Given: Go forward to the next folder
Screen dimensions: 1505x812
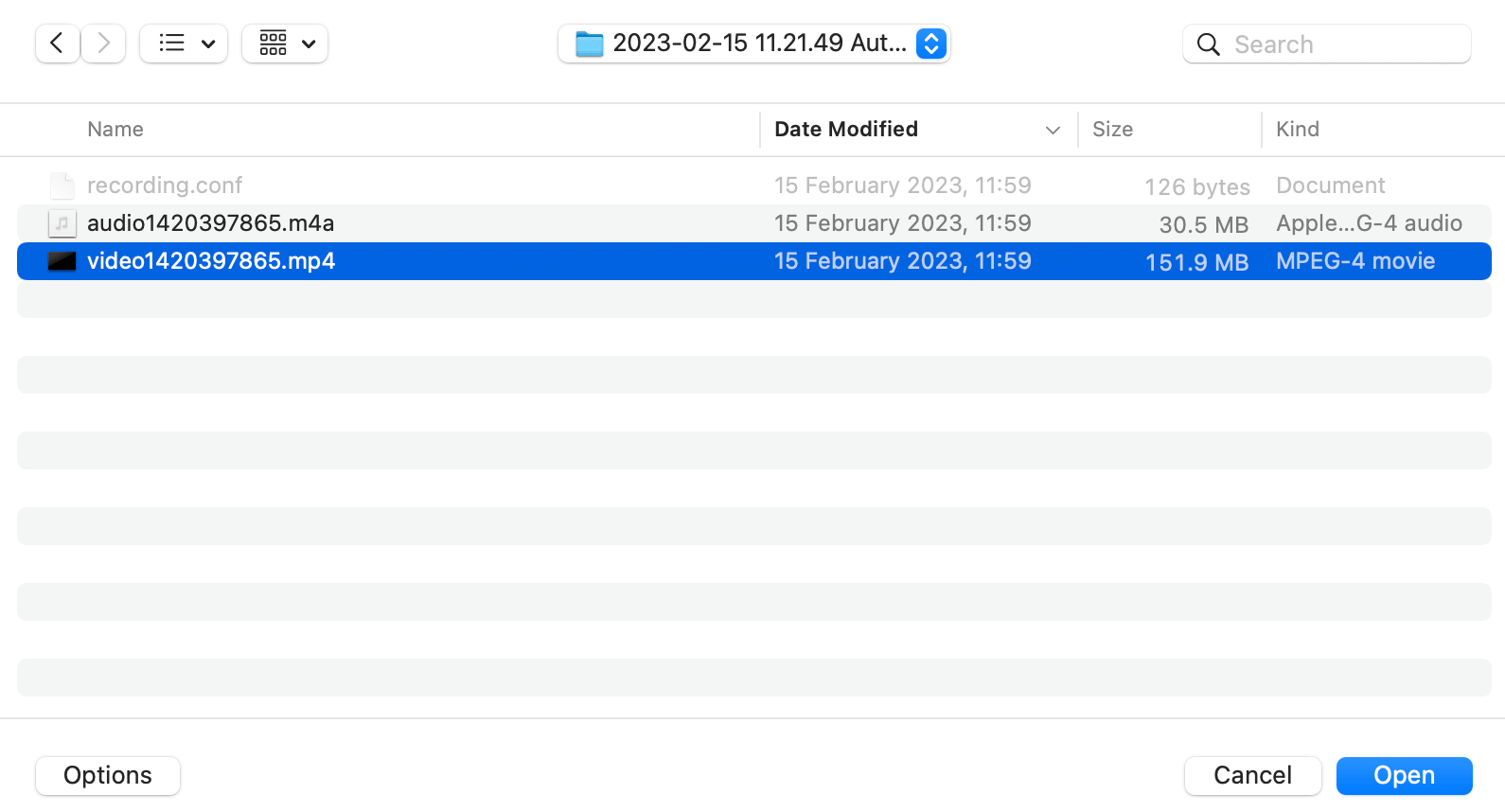Looking at the screenshot, I should click(103, 44).
